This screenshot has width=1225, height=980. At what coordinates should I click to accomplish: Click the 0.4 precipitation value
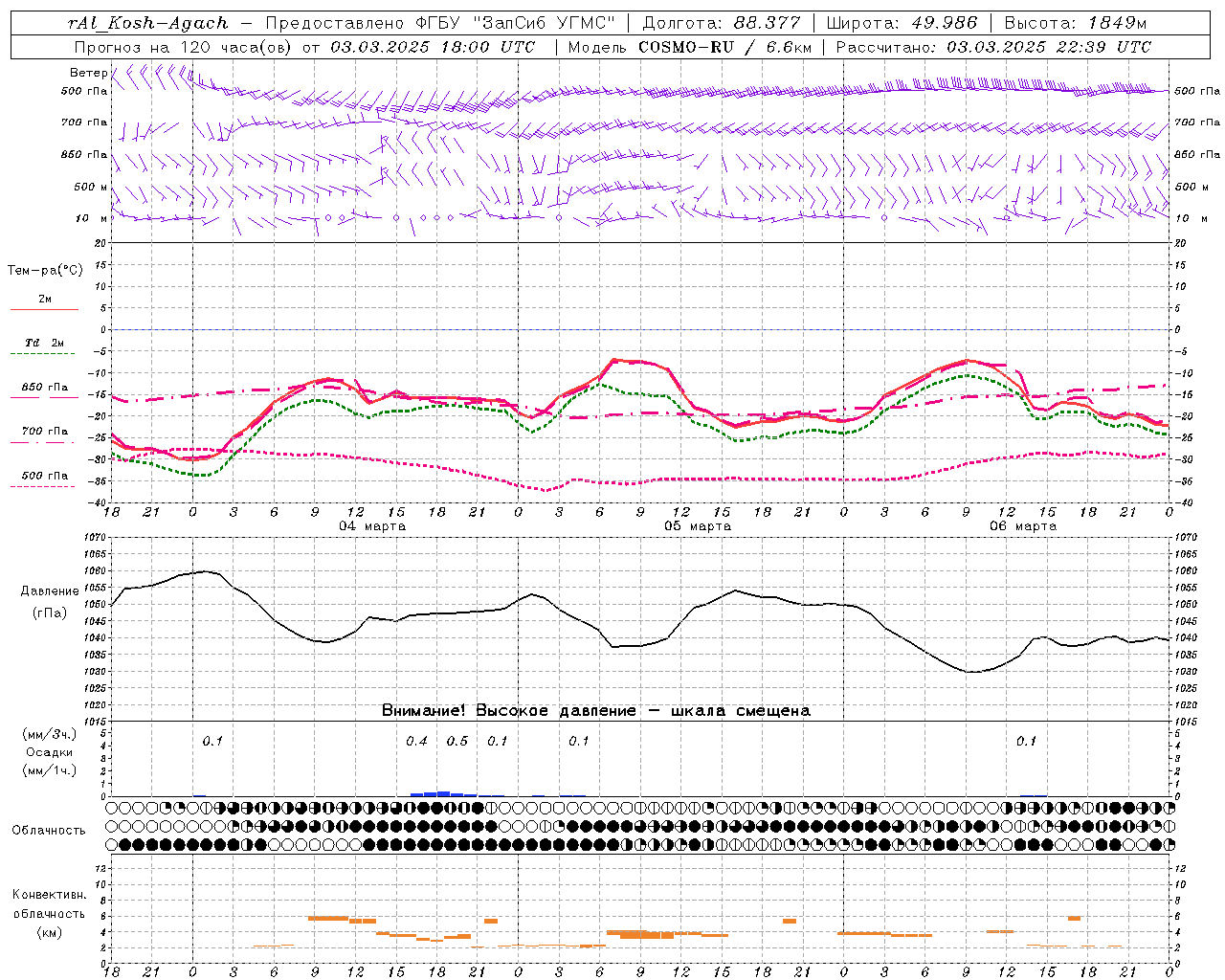click(416, 741)
